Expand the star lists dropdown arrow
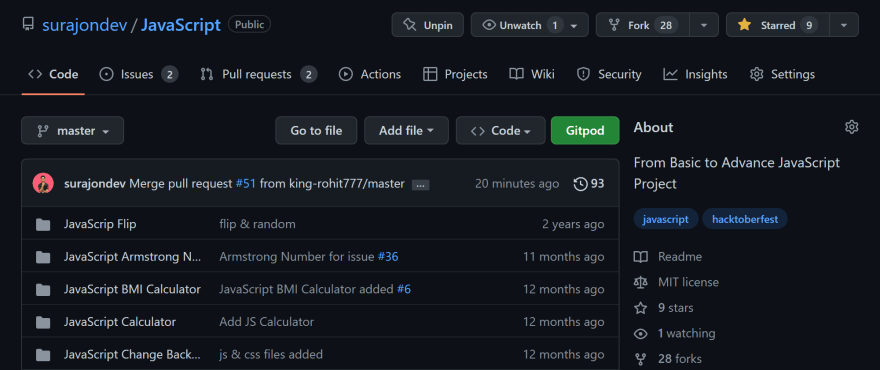This screenshot has width=880, height=370. point(844,25)
